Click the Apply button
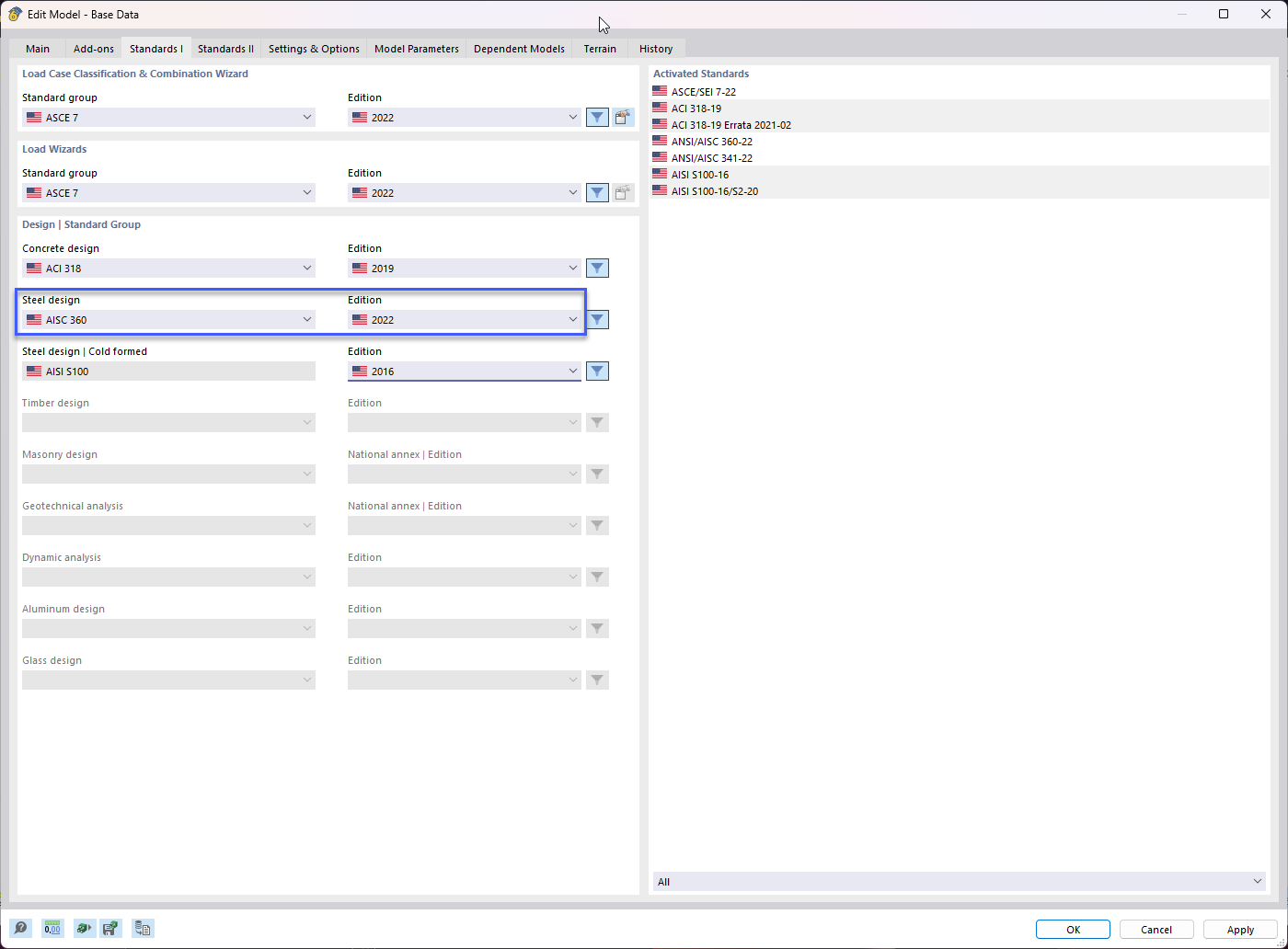This screenshot has height=949, width=1288. pyautogui.click(x=1240, y=930)
